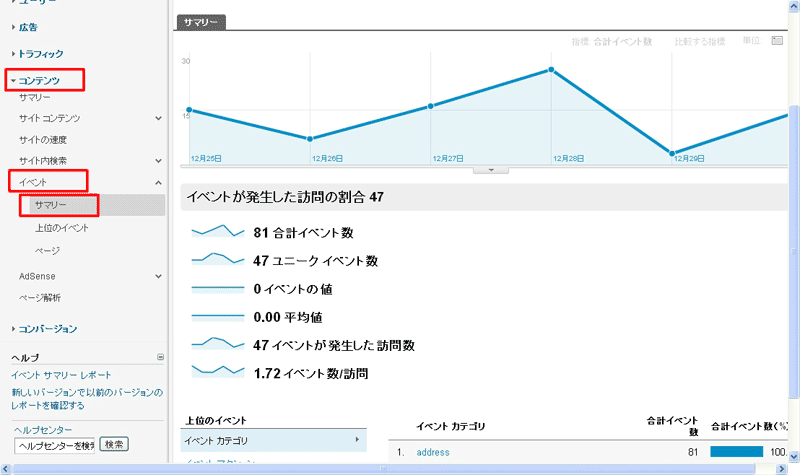The image size is (800, 475).
Task: Open link to previous version reports
Action: click(x=87, y=399)
